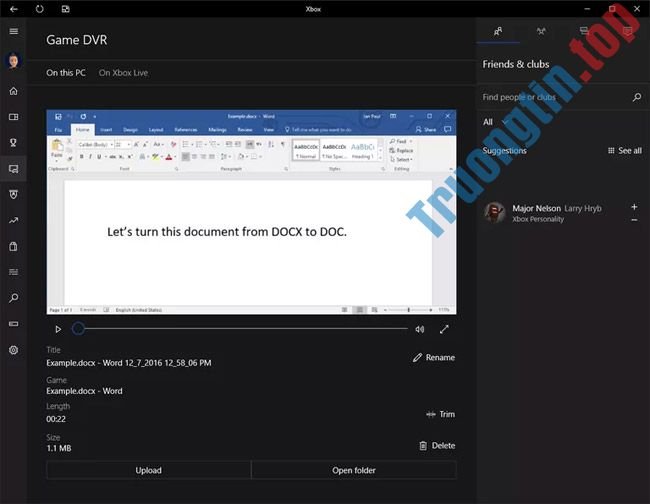Image resolution: width=650 pixels, height=504 pixels.
Task: Click the volume speaker icon under the video
Action: coord(420,329)
